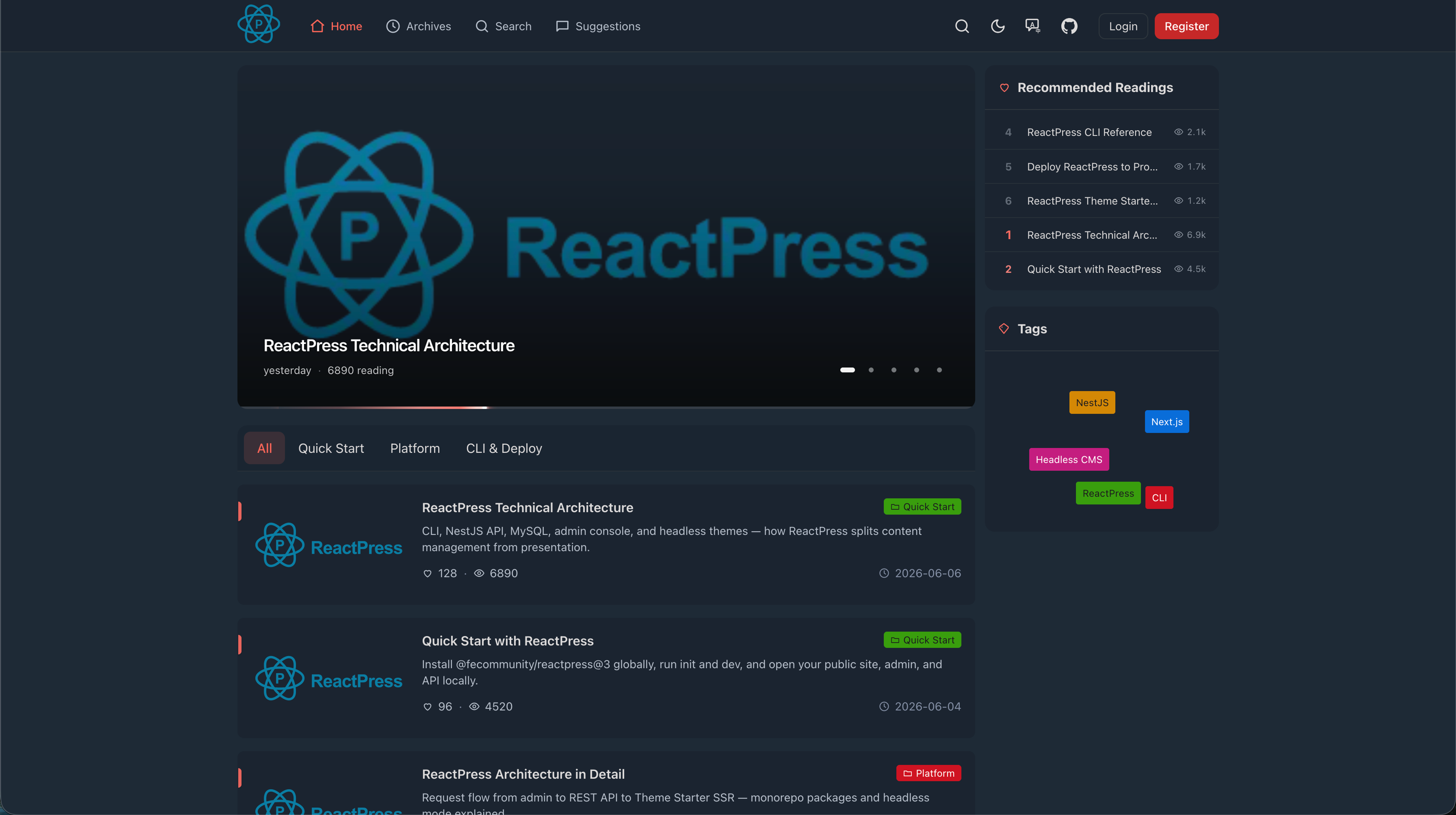Screen dimensions: 1456x815
Task: Click the Home house icon
Action: (317, 26)
